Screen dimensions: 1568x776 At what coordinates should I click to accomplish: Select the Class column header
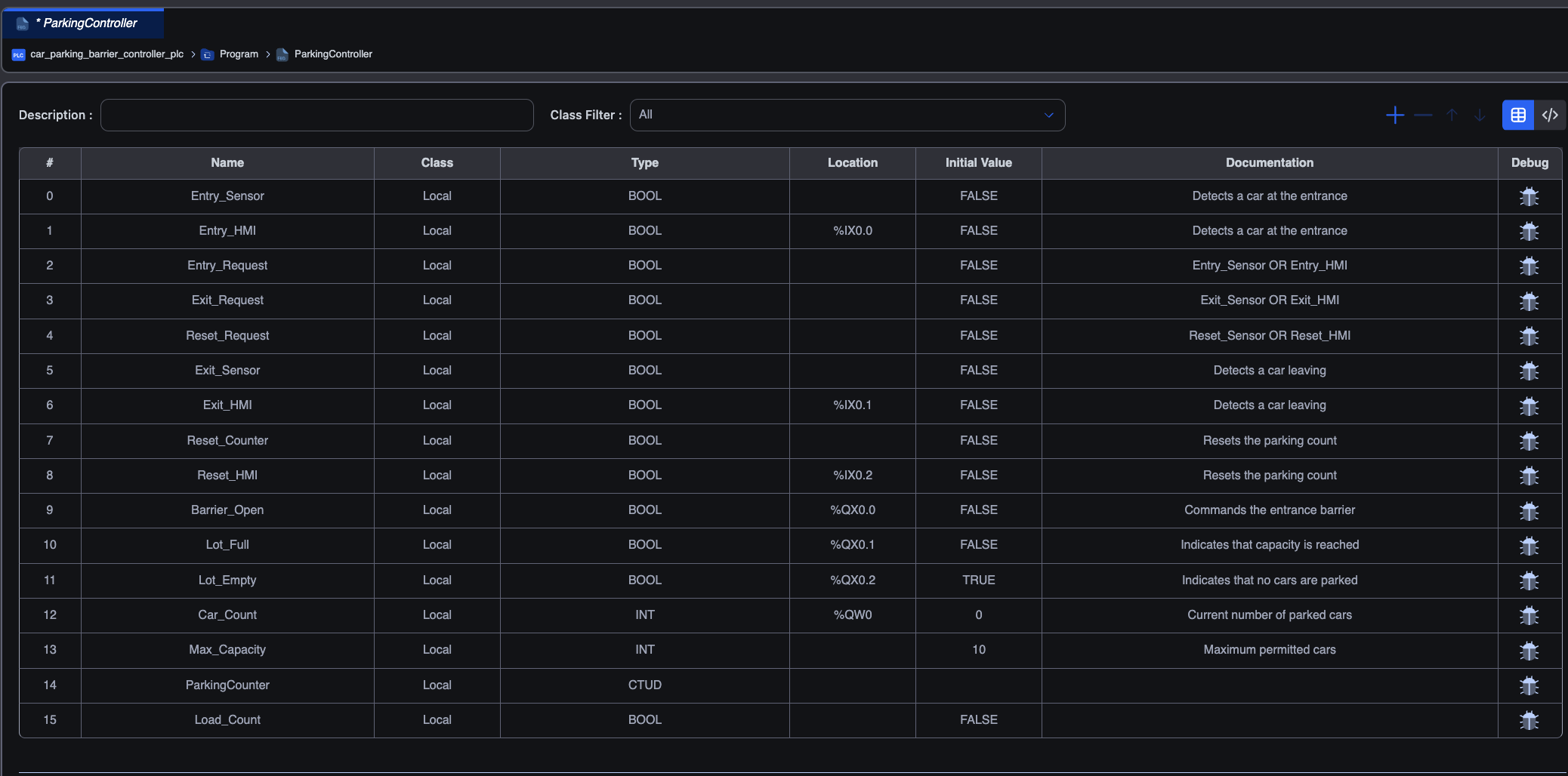click(437, 163)
